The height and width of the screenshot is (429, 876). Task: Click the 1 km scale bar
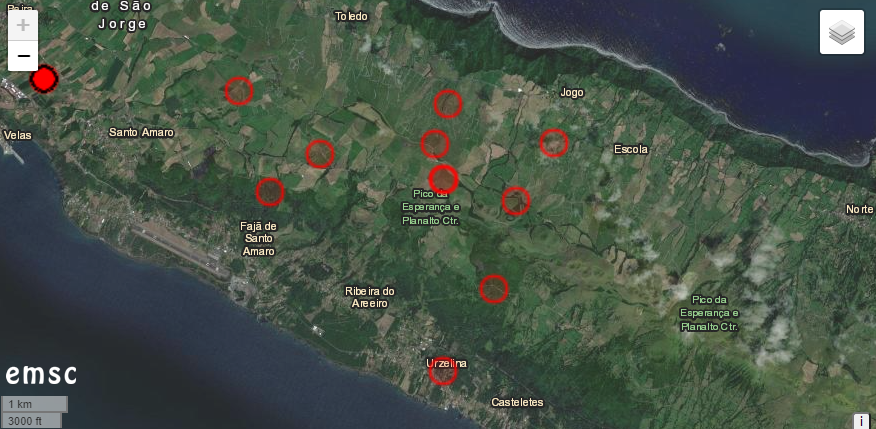[34, 404]
